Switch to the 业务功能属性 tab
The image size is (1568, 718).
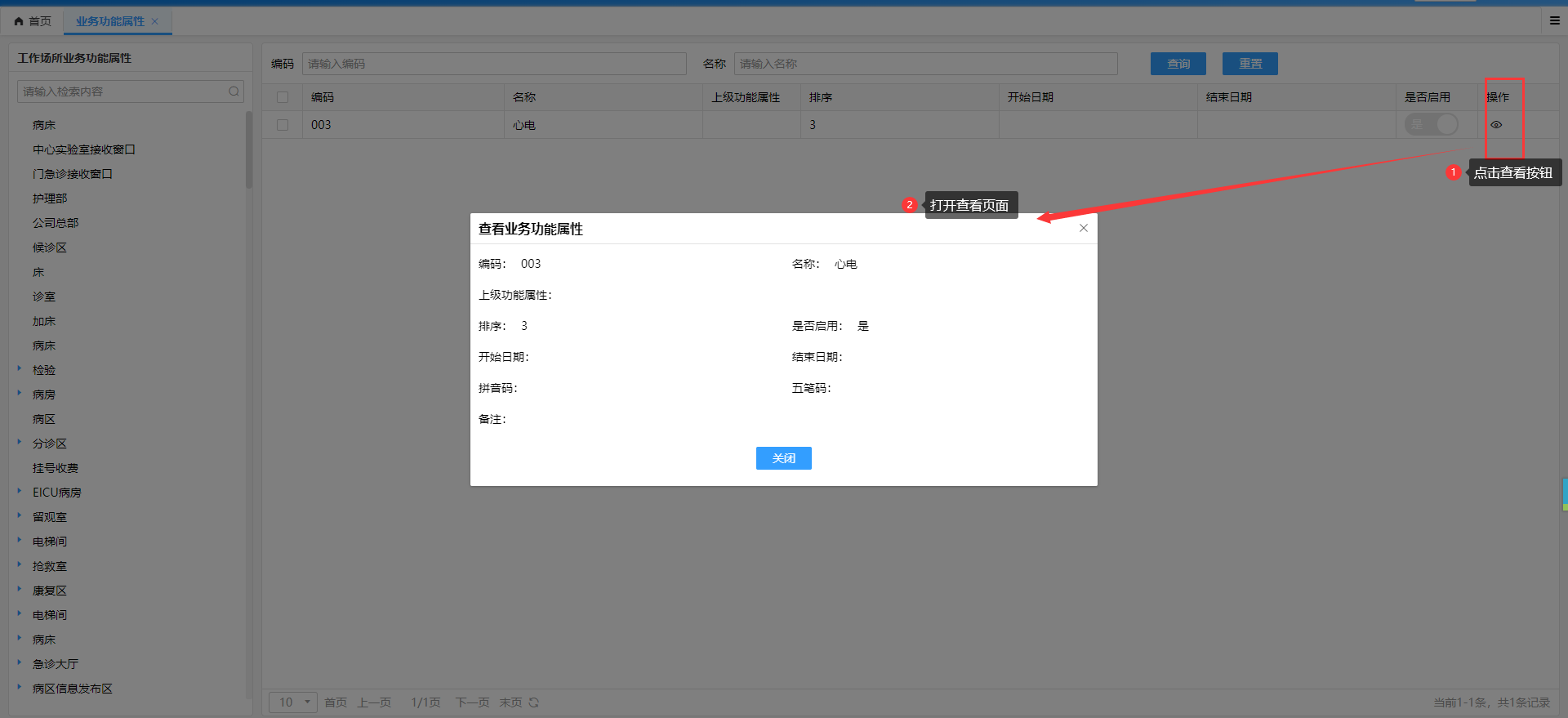[109, 21]
